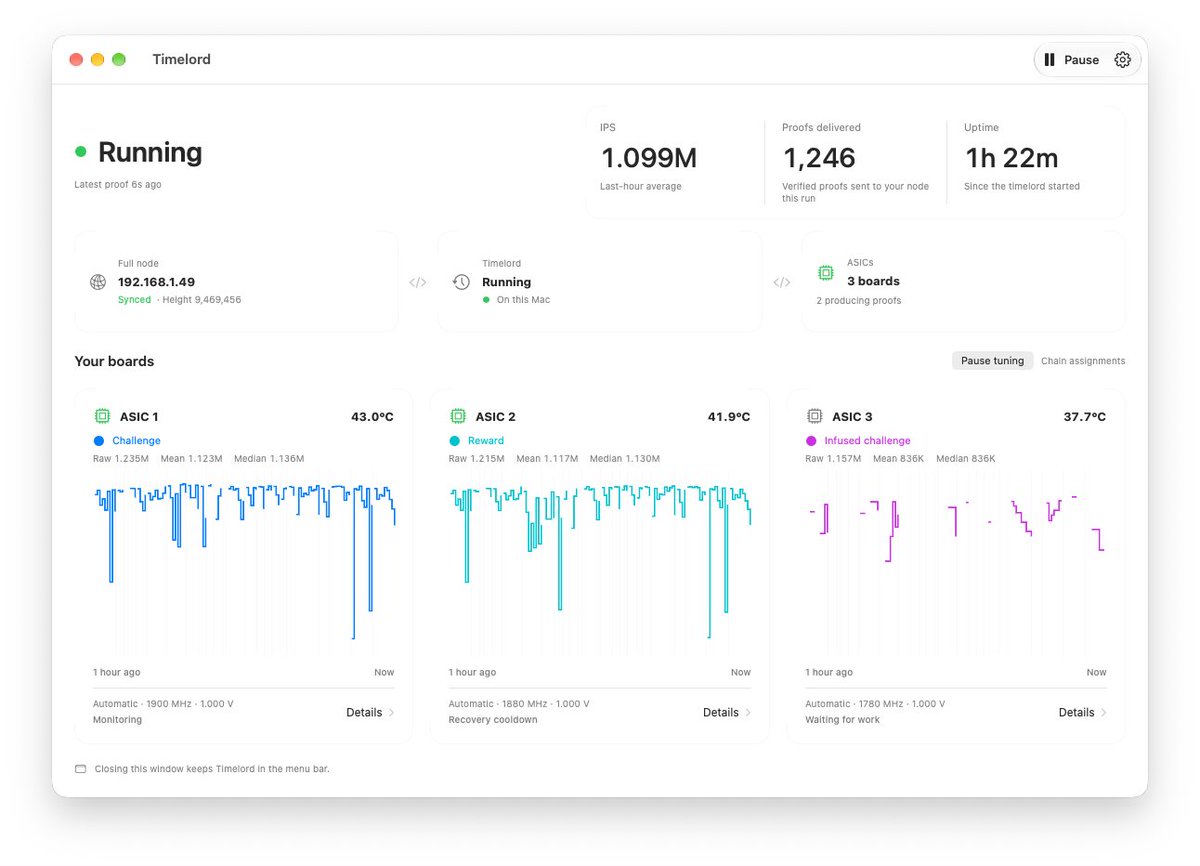
Task: Click the Pause button in title bar
Action: (1071, 60)
